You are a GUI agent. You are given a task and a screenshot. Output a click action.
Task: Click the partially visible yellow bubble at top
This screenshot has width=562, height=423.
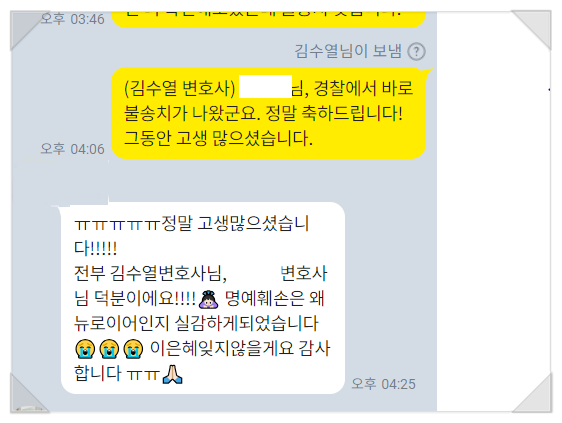(268, 19)
